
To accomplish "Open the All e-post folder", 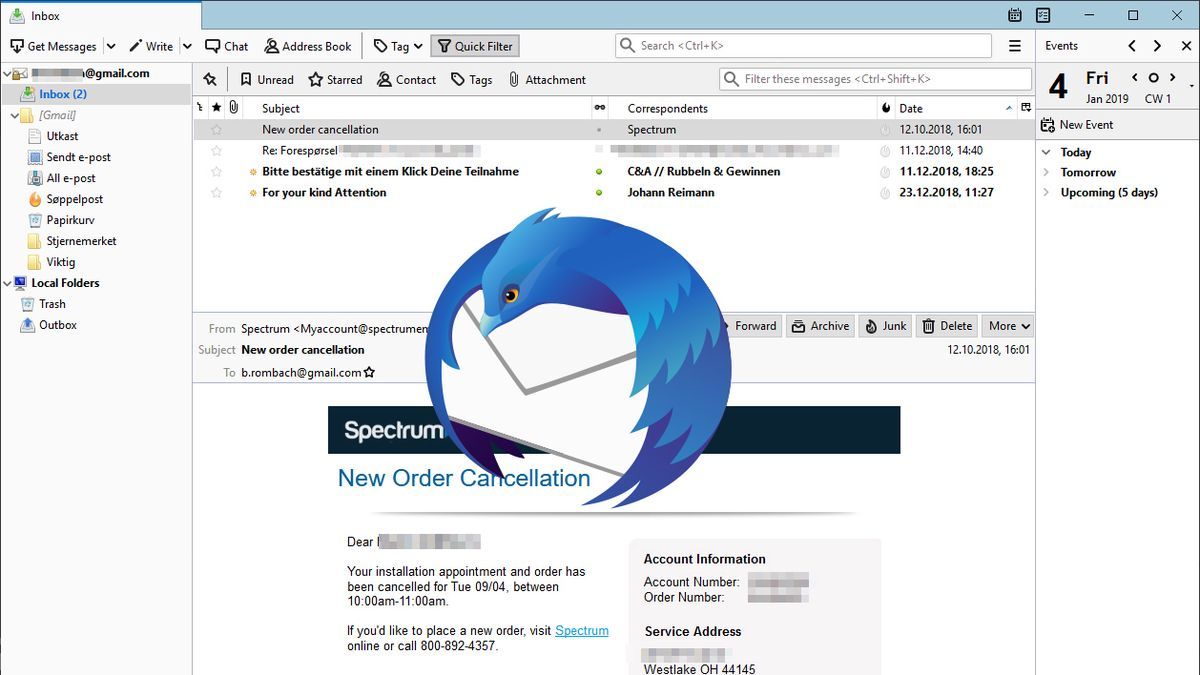I will point(71,178).
